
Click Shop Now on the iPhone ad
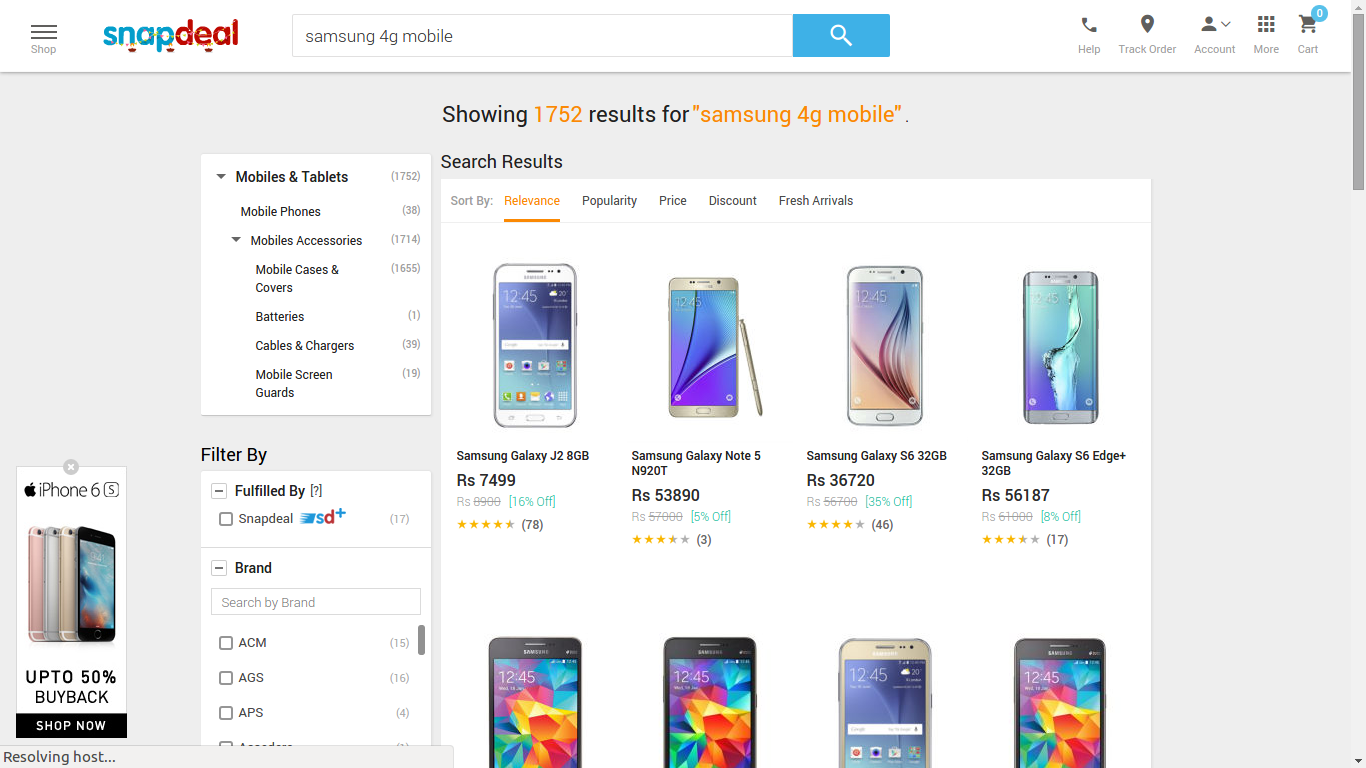[71, 726]
